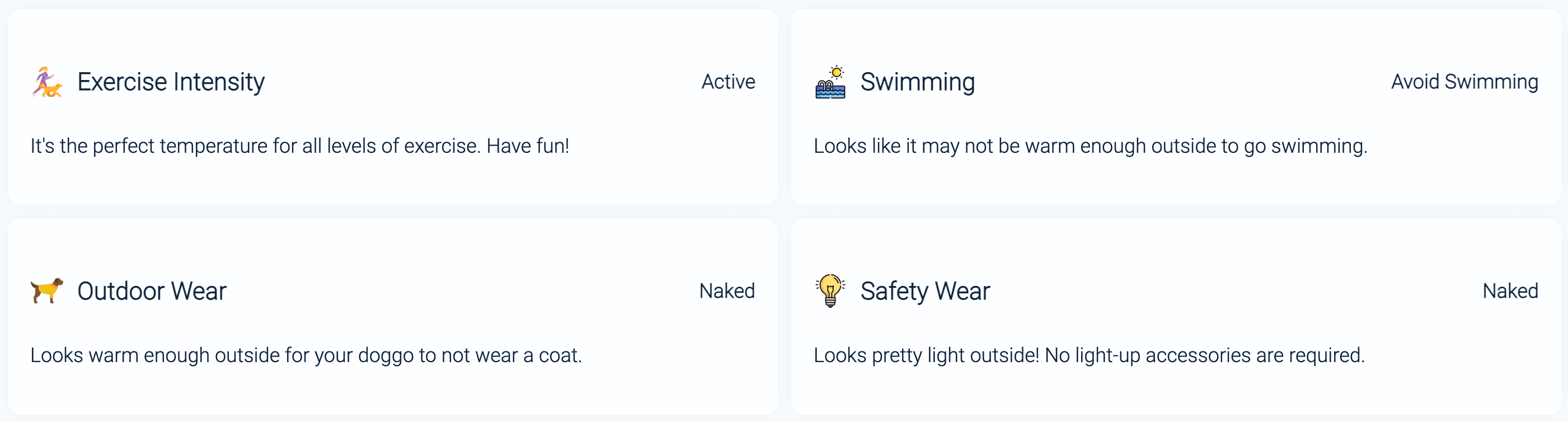Viewport: 1568px width, 422px height.
Task: Click the Naked status for Outdoor Wear
Action: coord(727,291)
